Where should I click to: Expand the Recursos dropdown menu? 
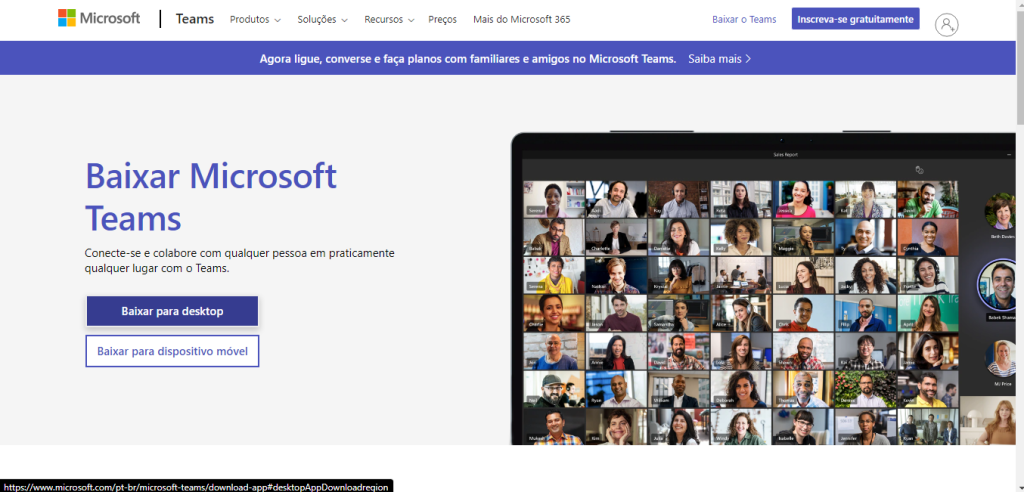tap(389, 20)
